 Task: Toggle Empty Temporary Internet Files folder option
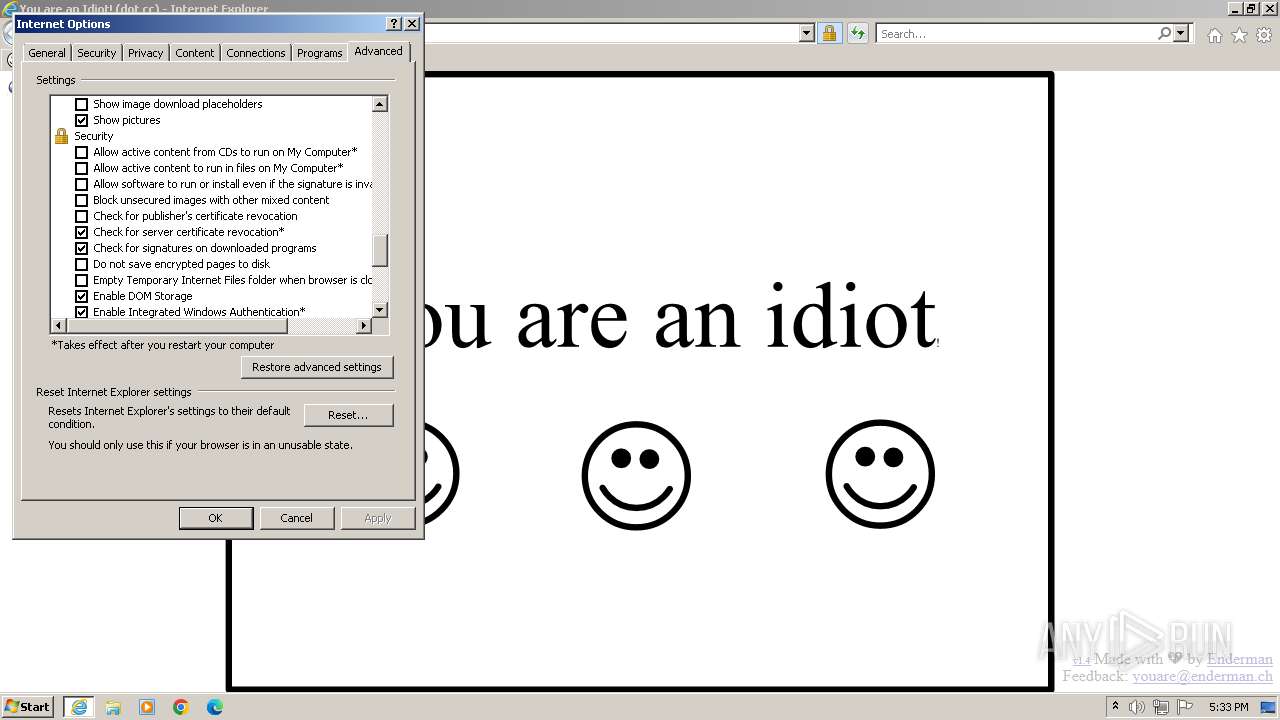82,280
